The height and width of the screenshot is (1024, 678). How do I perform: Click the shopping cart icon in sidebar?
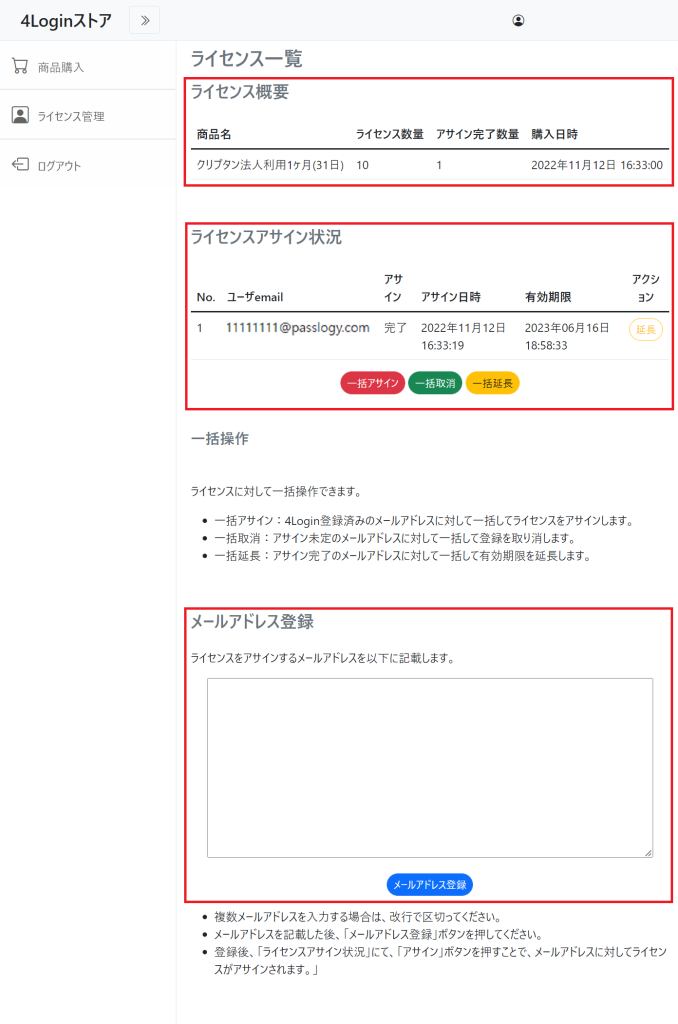click(x=20, y=66)
